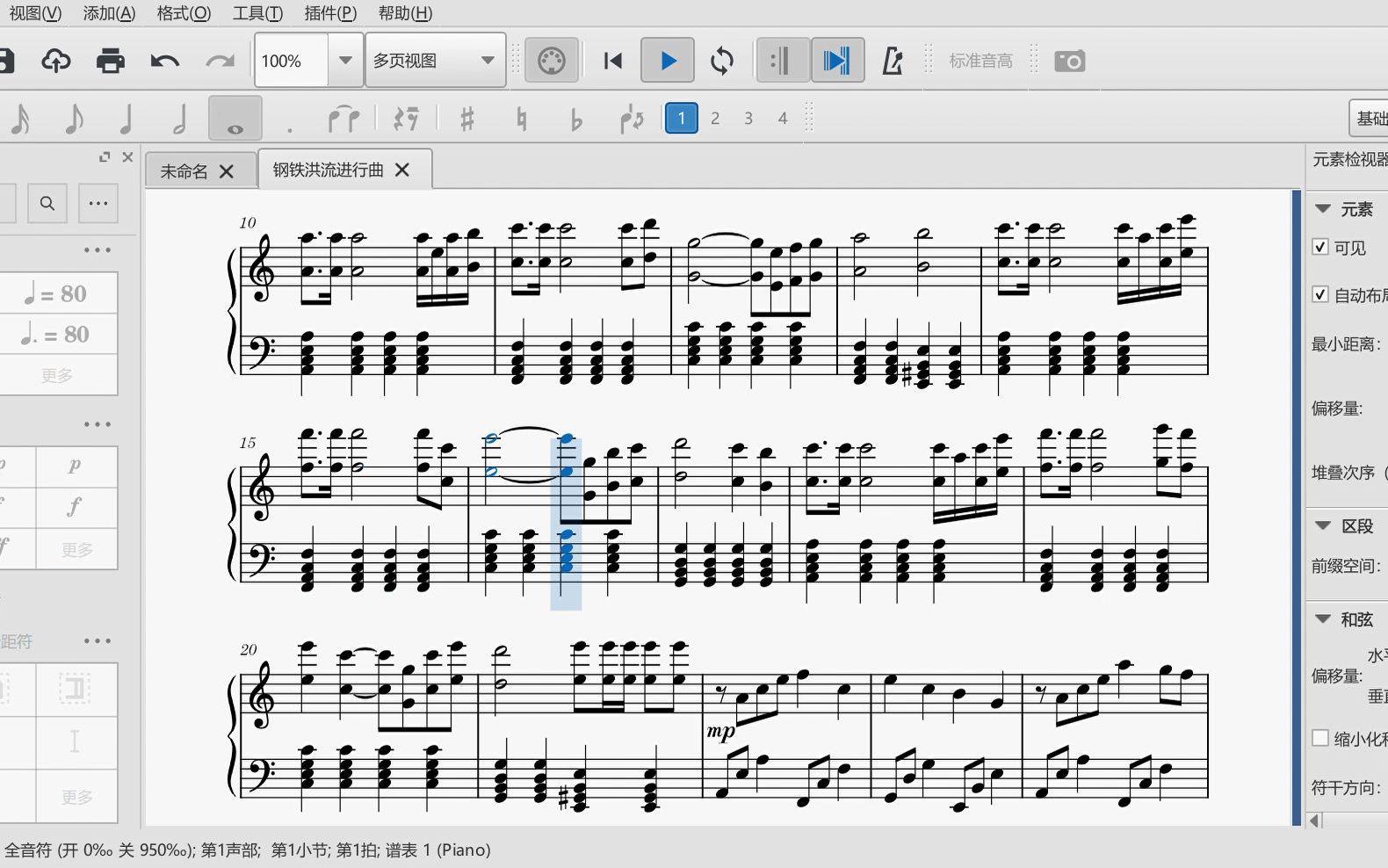Click the print icon
Screen dimensions: 1388x868
(110, 61)
